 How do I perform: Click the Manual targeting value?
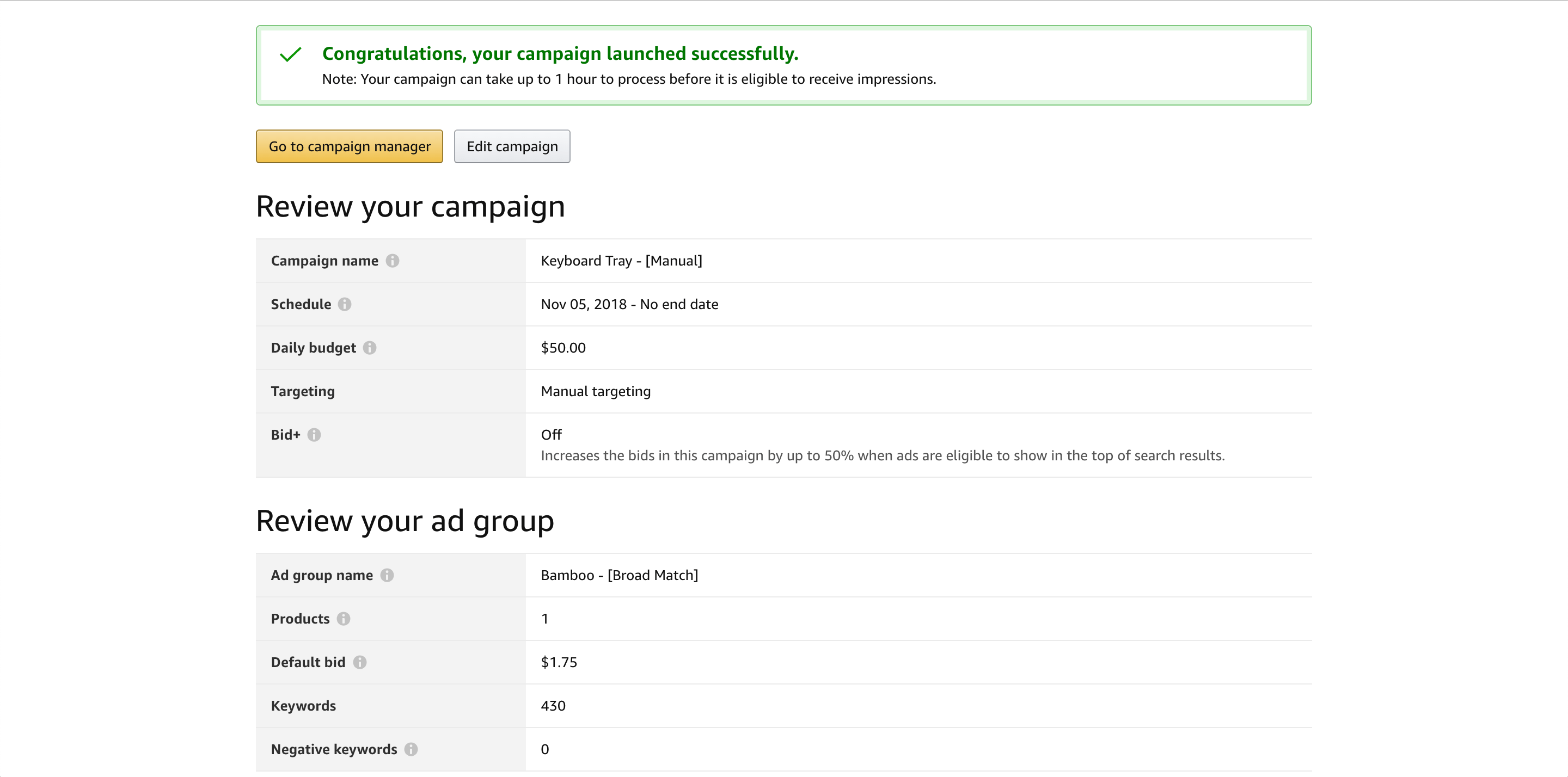(595, 391)
